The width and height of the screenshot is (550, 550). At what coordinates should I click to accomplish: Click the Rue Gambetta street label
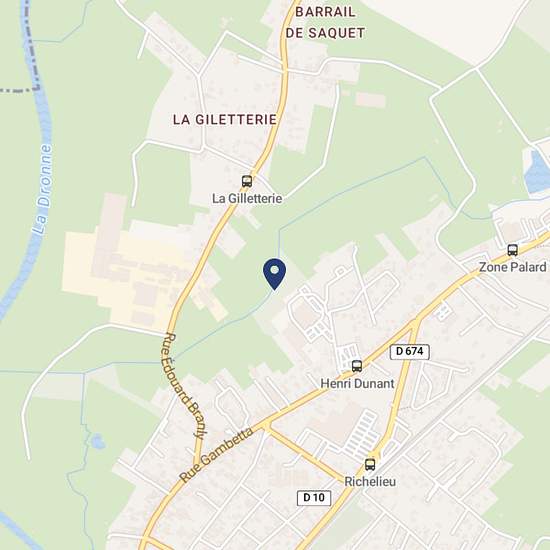pos(216,455)
